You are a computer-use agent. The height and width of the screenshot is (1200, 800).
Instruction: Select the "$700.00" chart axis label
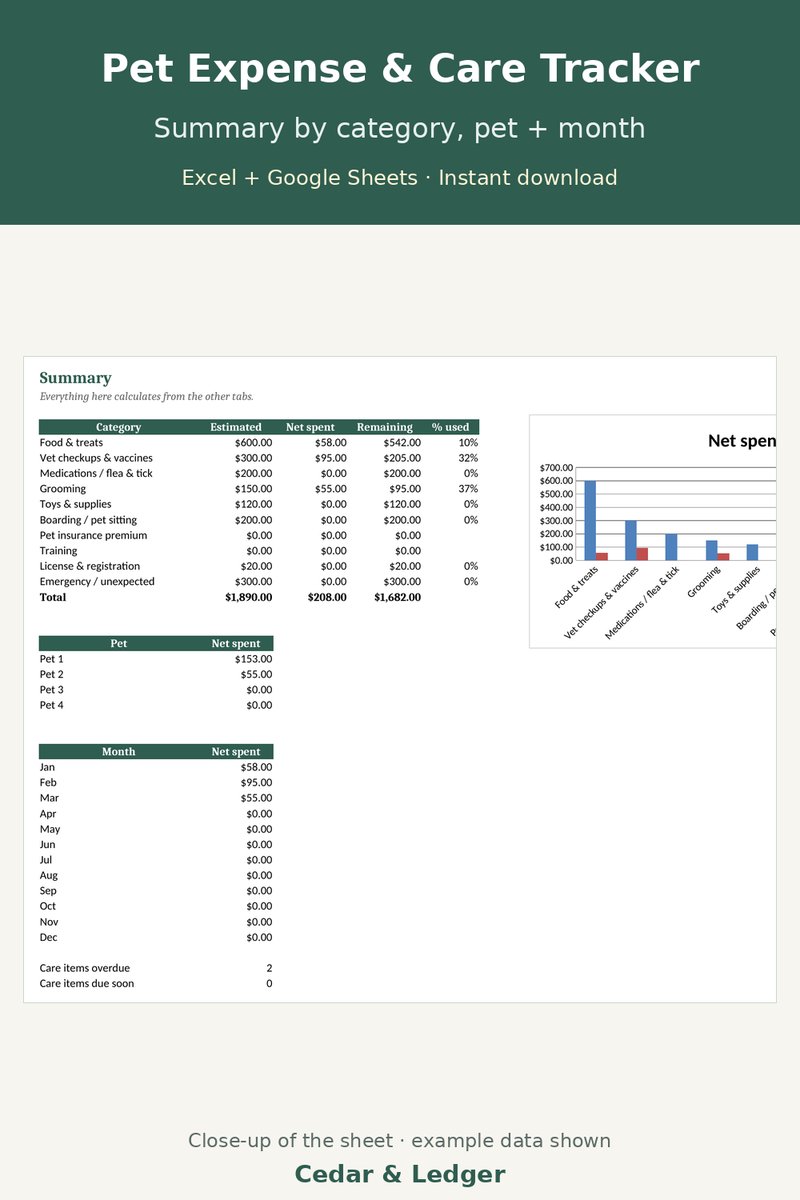point(556,468)
